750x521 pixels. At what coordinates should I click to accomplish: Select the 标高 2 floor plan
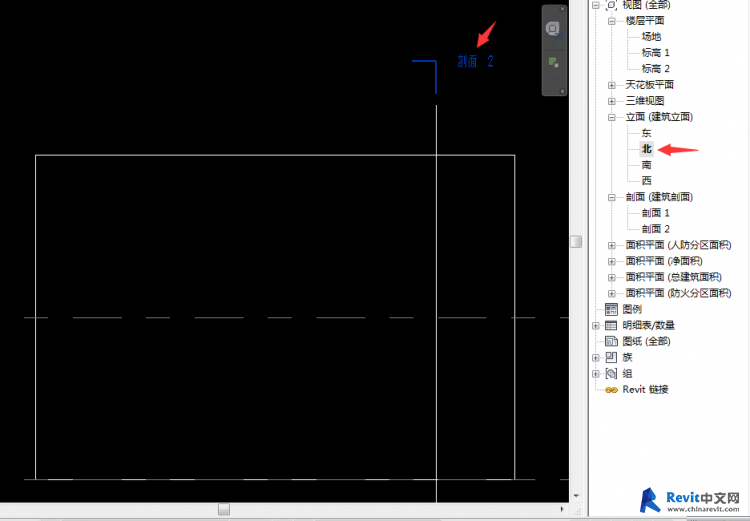655,68
